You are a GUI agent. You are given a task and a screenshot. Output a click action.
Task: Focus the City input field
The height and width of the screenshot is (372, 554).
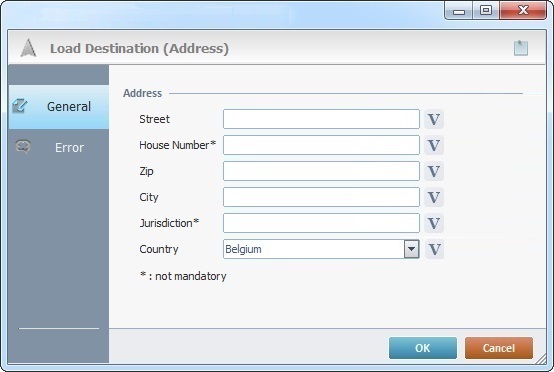pos(321,197)
